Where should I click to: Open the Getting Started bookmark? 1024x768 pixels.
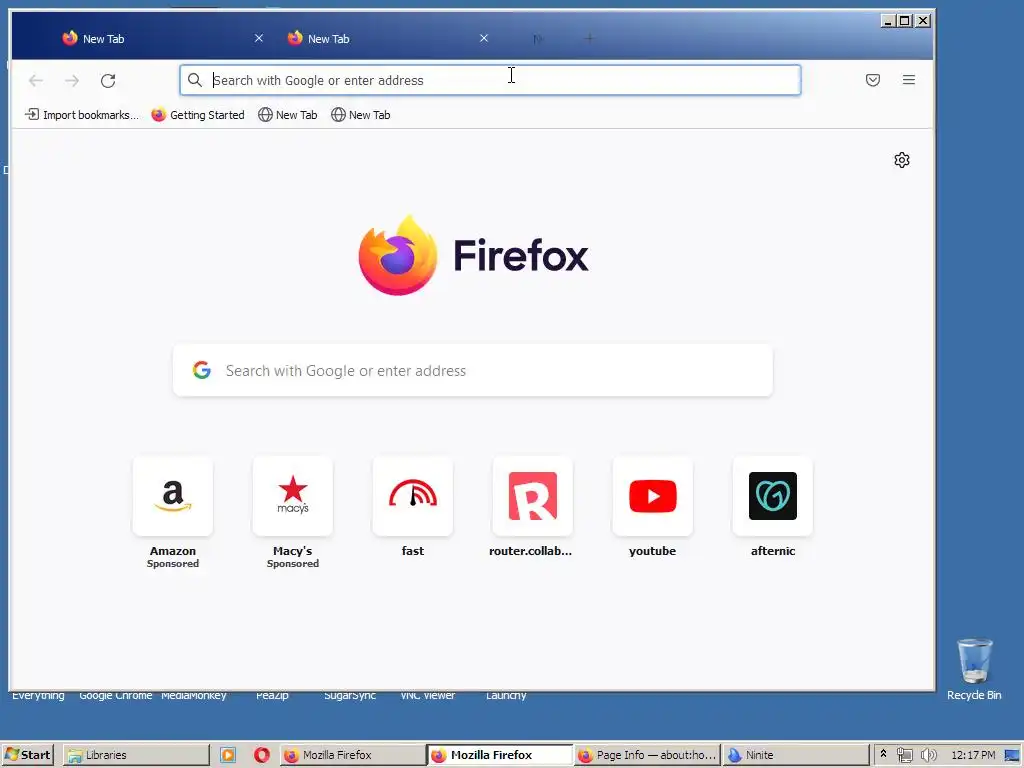coord(198,115)
